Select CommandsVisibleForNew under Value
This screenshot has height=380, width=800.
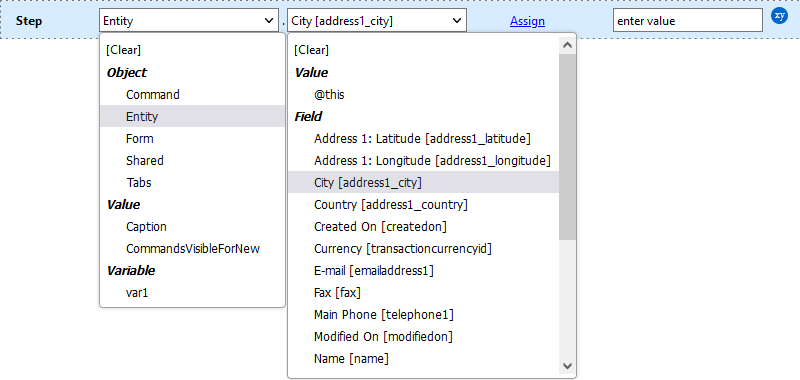point(192,248)
